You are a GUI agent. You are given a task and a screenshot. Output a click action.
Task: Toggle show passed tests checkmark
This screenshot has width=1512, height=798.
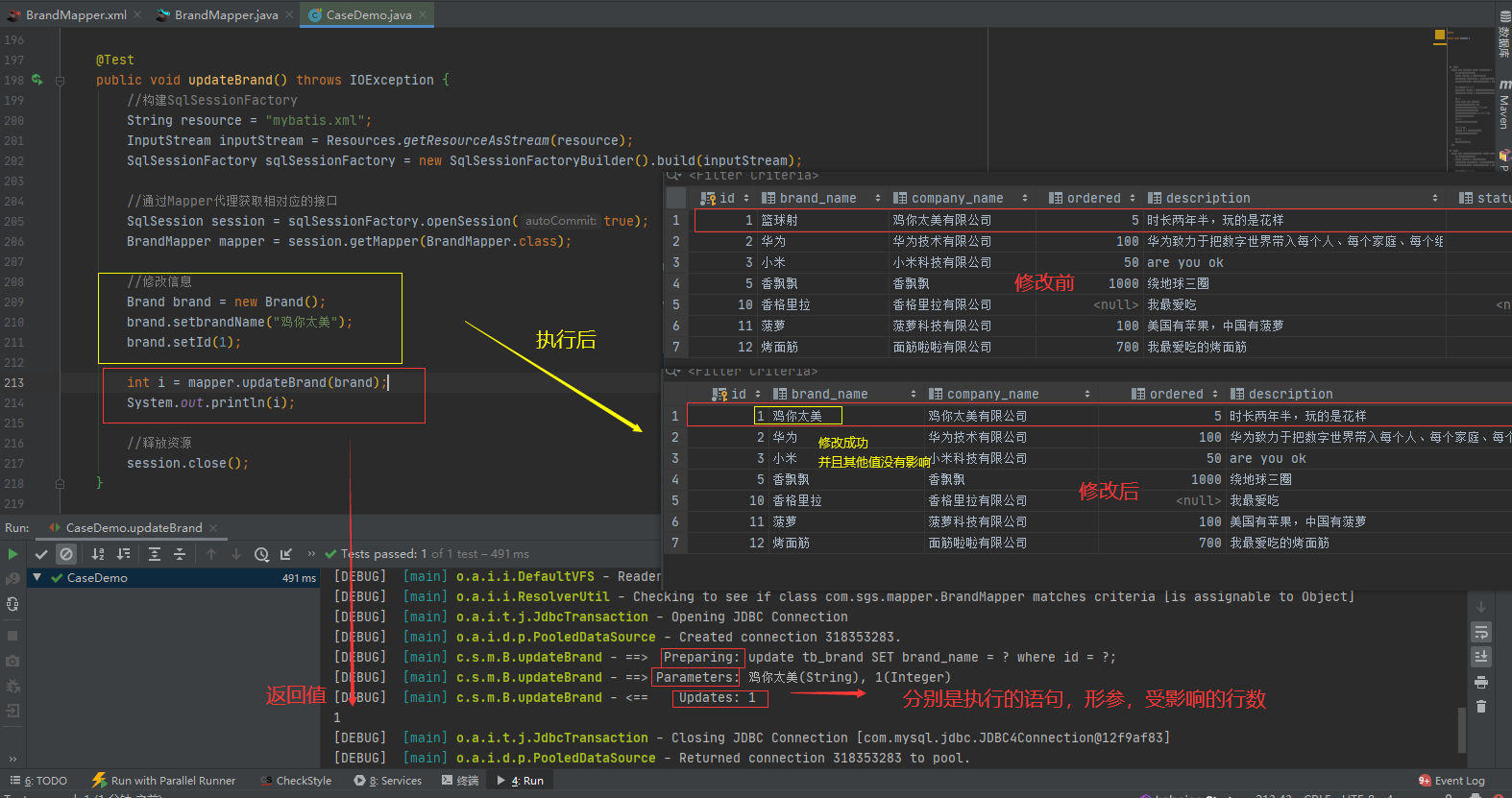41,554
